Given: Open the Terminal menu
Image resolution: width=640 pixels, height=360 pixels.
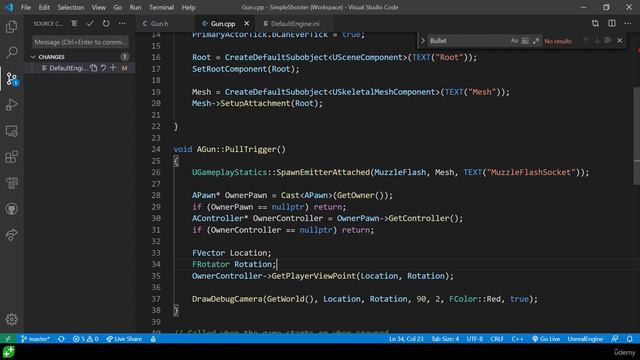Looking at the screenshot, I should tap(161, 7).
